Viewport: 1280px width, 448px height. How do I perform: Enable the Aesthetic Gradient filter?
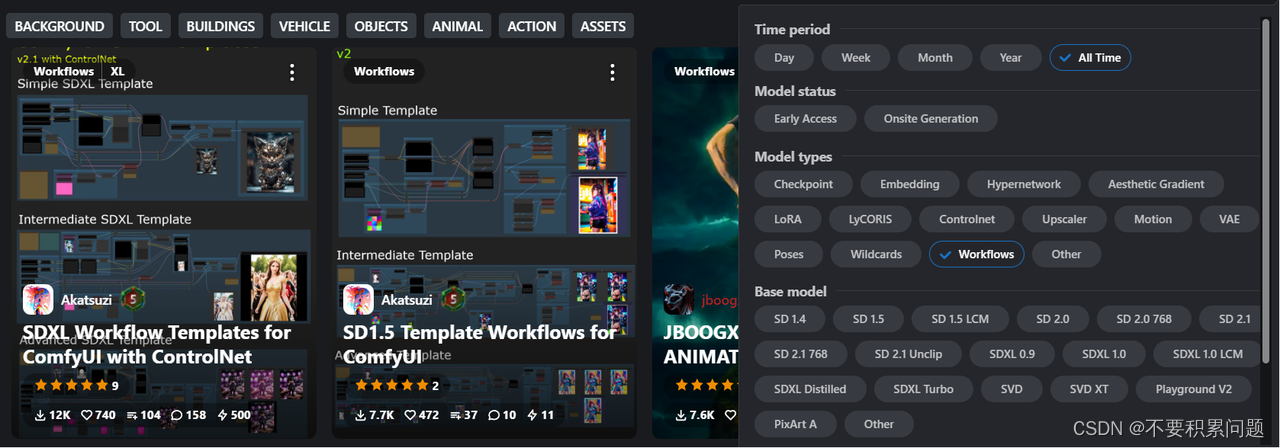click(1156, 184)
